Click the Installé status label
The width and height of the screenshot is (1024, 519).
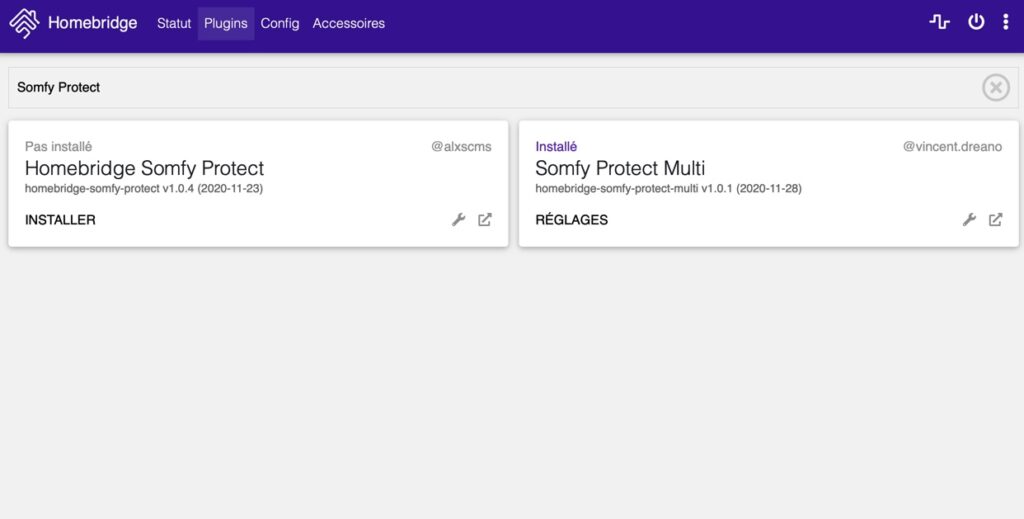tap(556, 147)
